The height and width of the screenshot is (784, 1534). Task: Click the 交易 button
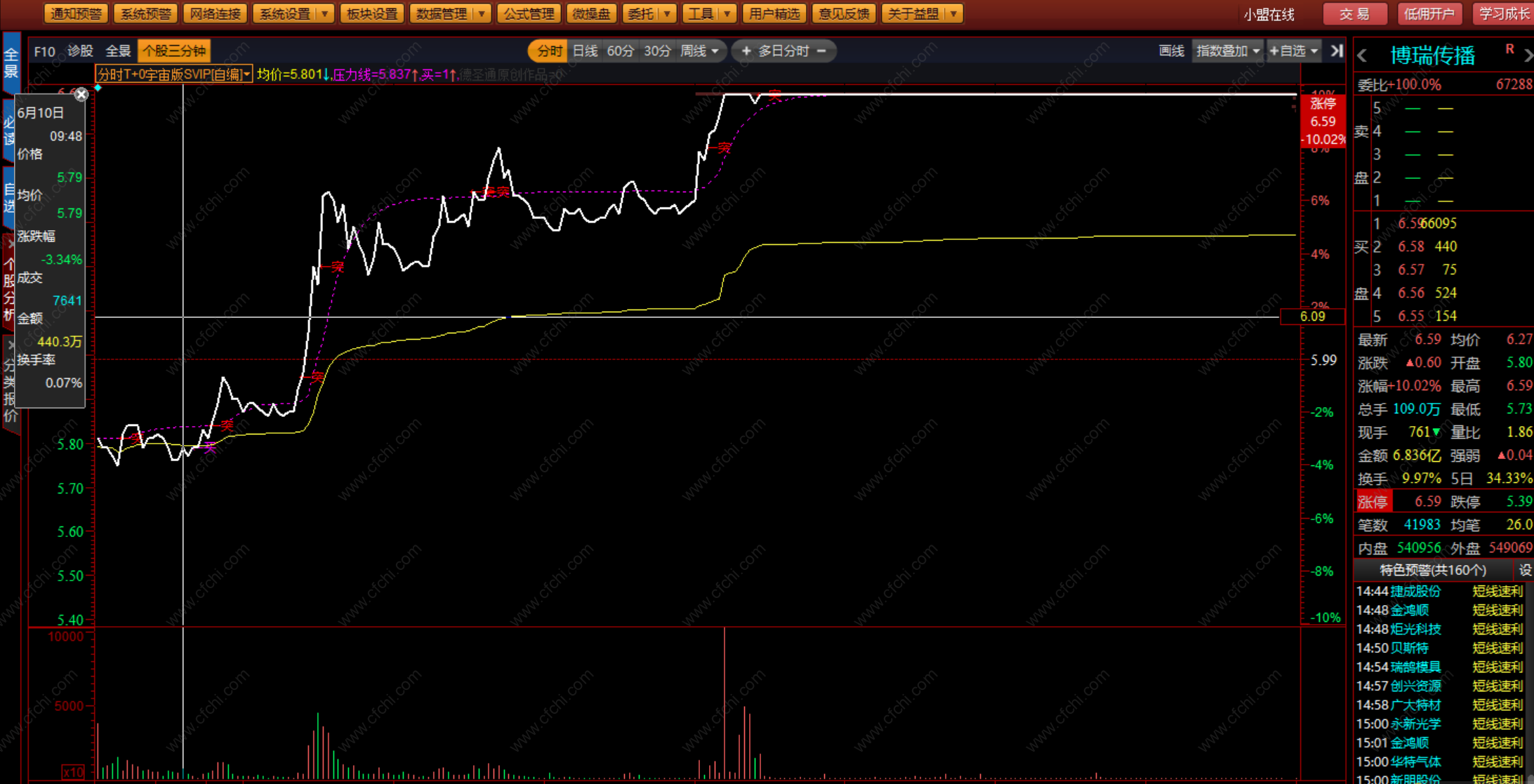(x=1354, y=13)
